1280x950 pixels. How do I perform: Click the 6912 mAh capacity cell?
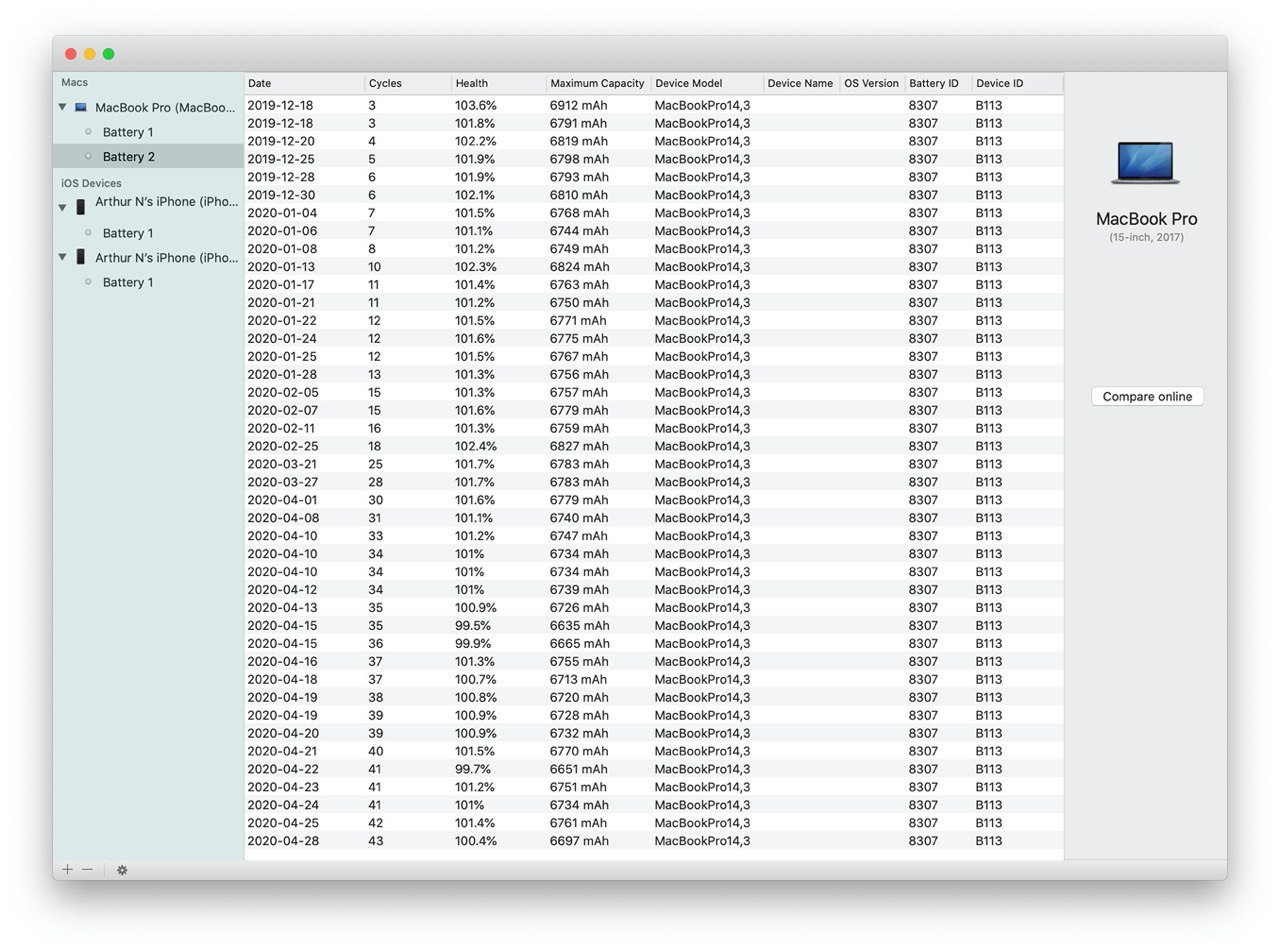click(579, 105)
